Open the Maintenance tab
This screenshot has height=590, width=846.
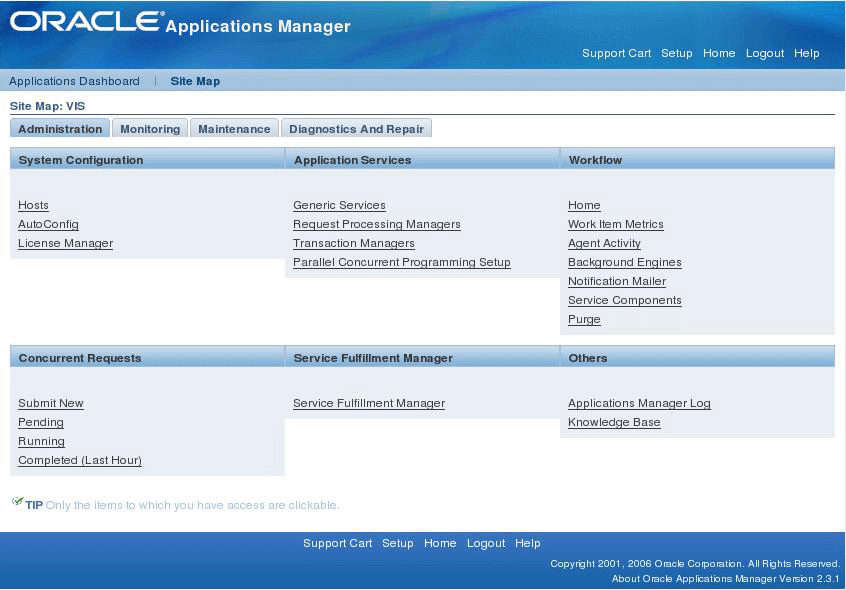[x=234, y=129]
